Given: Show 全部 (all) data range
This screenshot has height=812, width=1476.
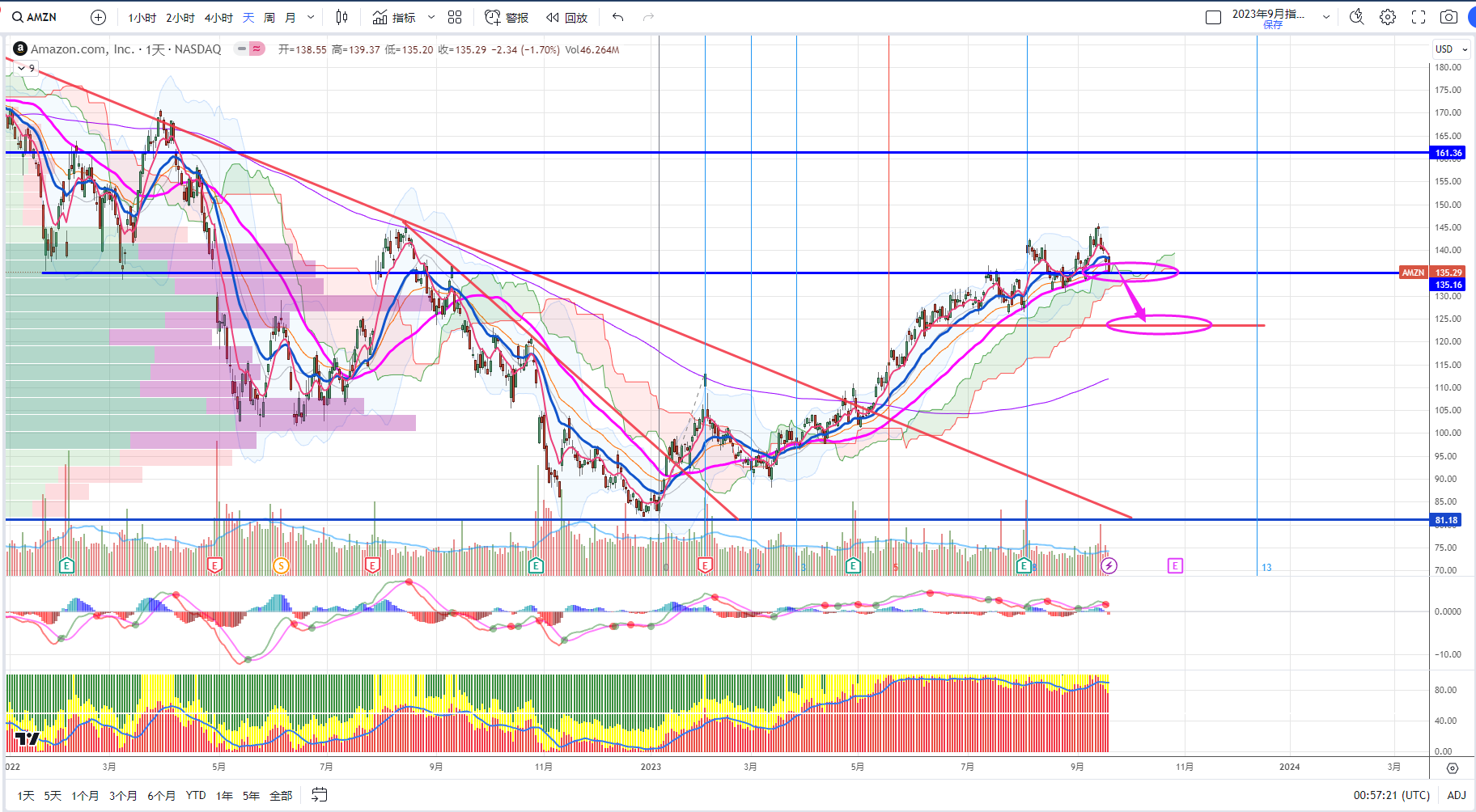Looking at the screenshot, I should pyautogui.click(x=281, y=796).
